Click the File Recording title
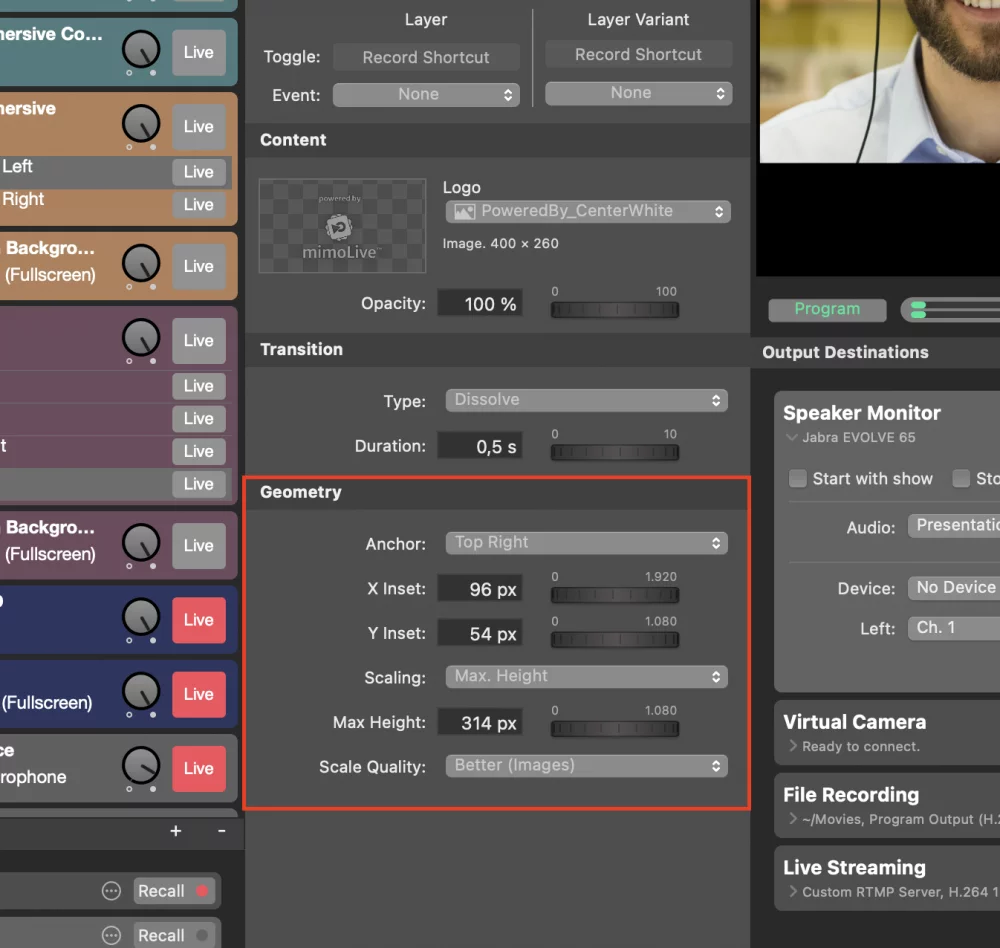Viewport: 1000px width, 948px height. coord(851,794)
